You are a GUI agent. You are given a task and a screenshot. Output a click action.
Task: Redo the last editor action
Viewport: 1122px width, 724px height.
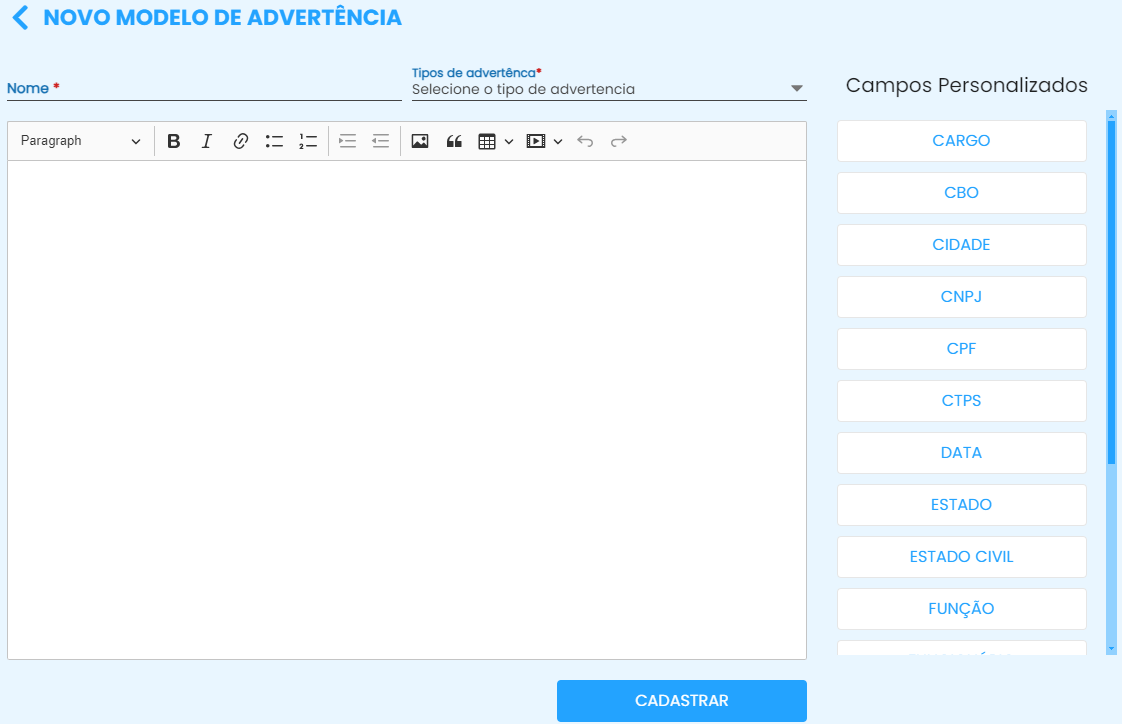tap(619, 141)
